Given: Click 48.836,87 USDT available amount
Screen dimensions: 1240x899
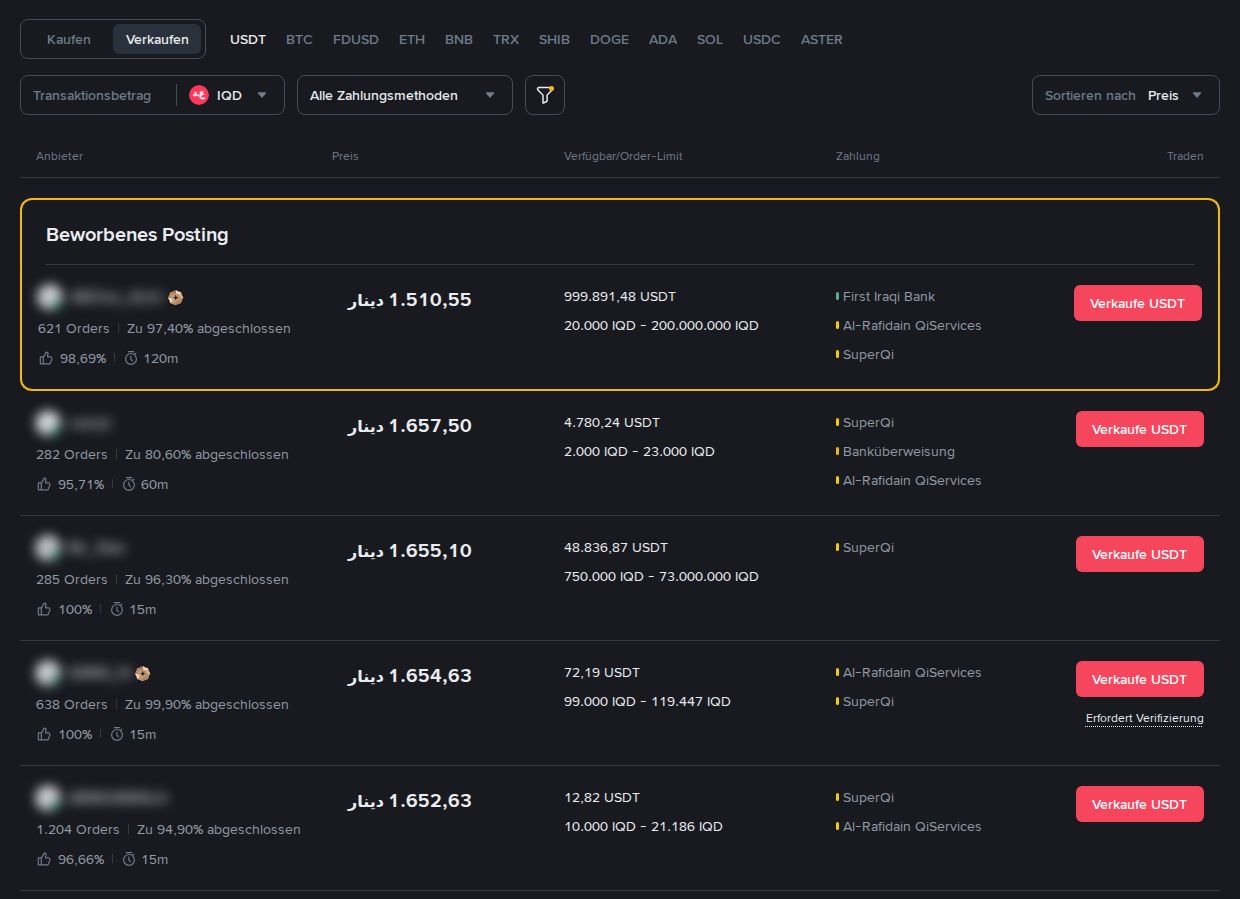Looking at the screenshot, I should [616, 548].
